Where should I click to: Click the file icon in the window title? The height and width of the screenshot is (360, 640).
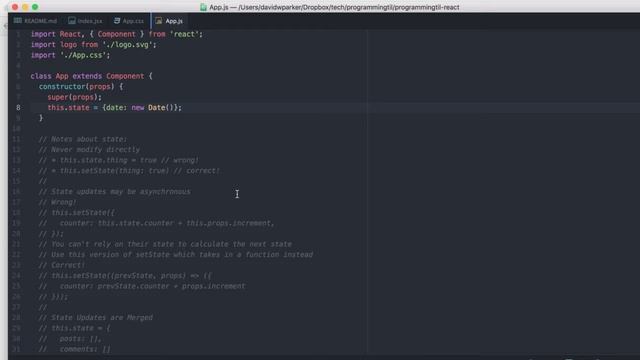pyautogui.click(x=203, y=7)
